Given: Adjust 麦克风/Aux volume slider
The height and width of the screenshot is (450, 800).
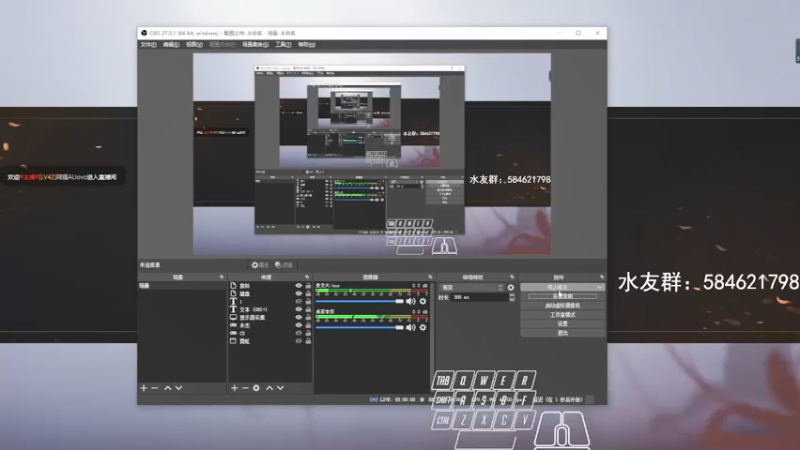Looking at the screenshot, I should [x=359, y=302].
